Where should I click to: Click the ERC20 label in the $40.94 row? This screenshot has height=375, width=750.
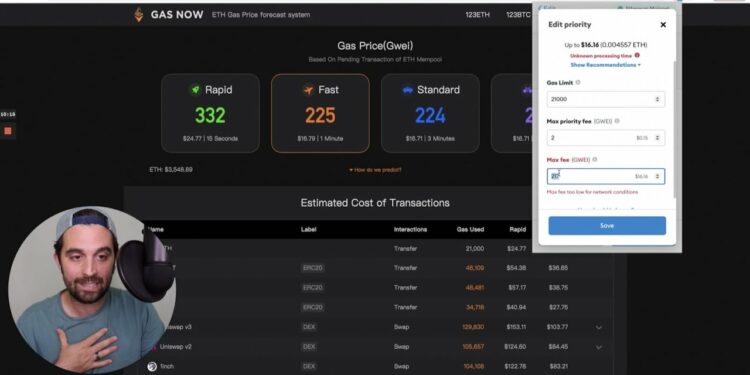point(313,307)
